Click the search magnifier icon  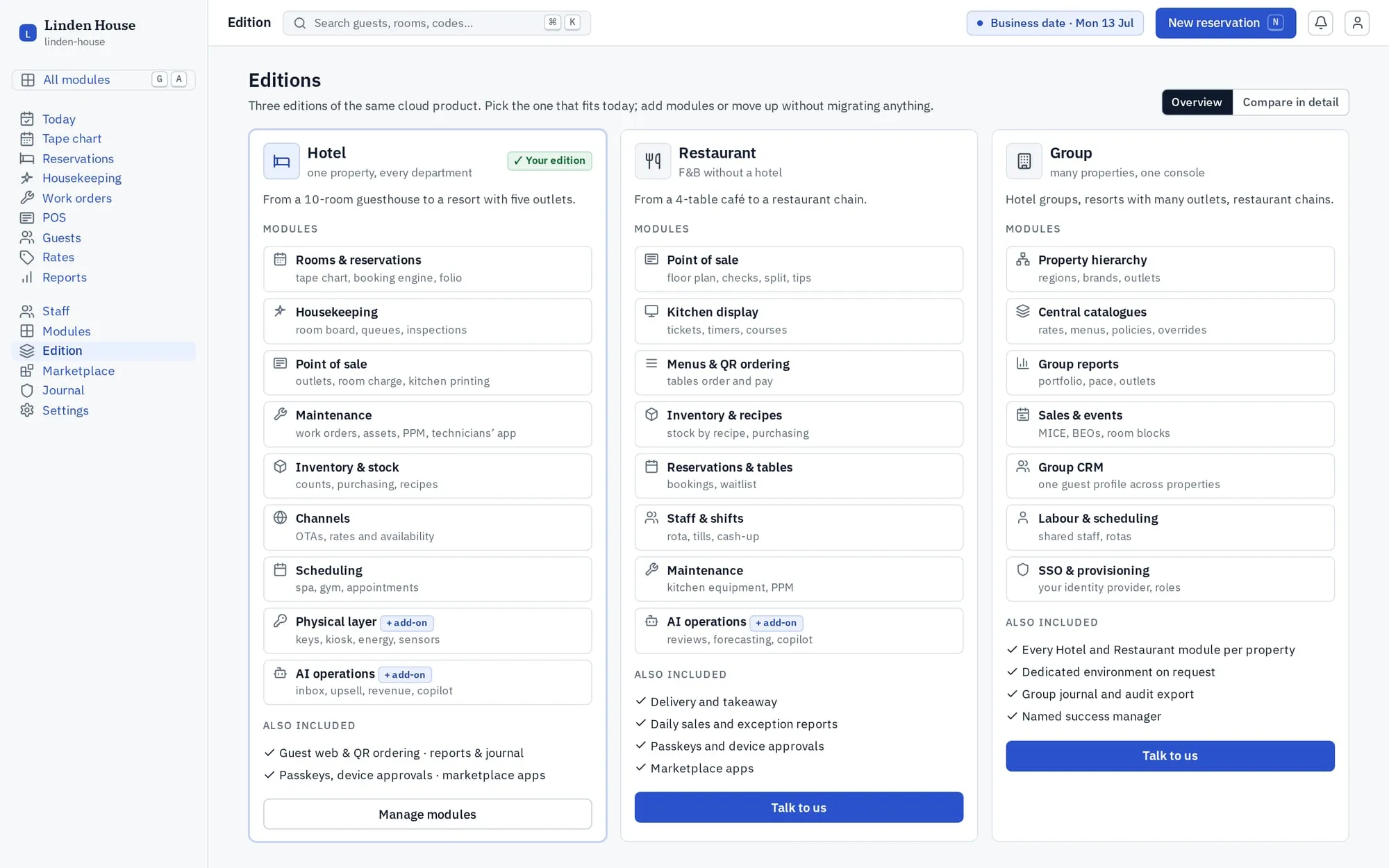300,23
